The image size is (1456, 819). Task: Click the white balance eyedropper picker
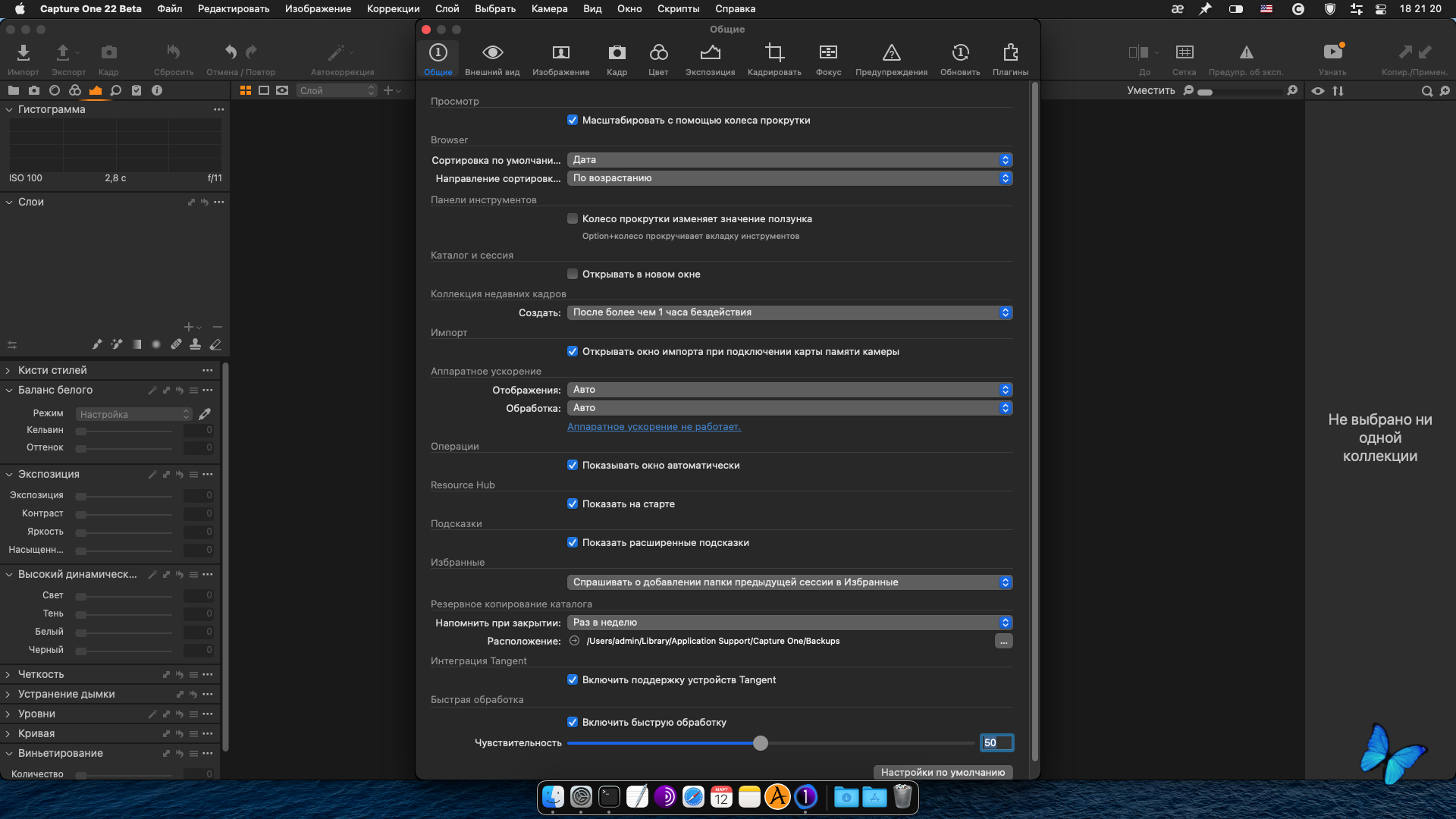pyautogui.click(x=205, y=414)
